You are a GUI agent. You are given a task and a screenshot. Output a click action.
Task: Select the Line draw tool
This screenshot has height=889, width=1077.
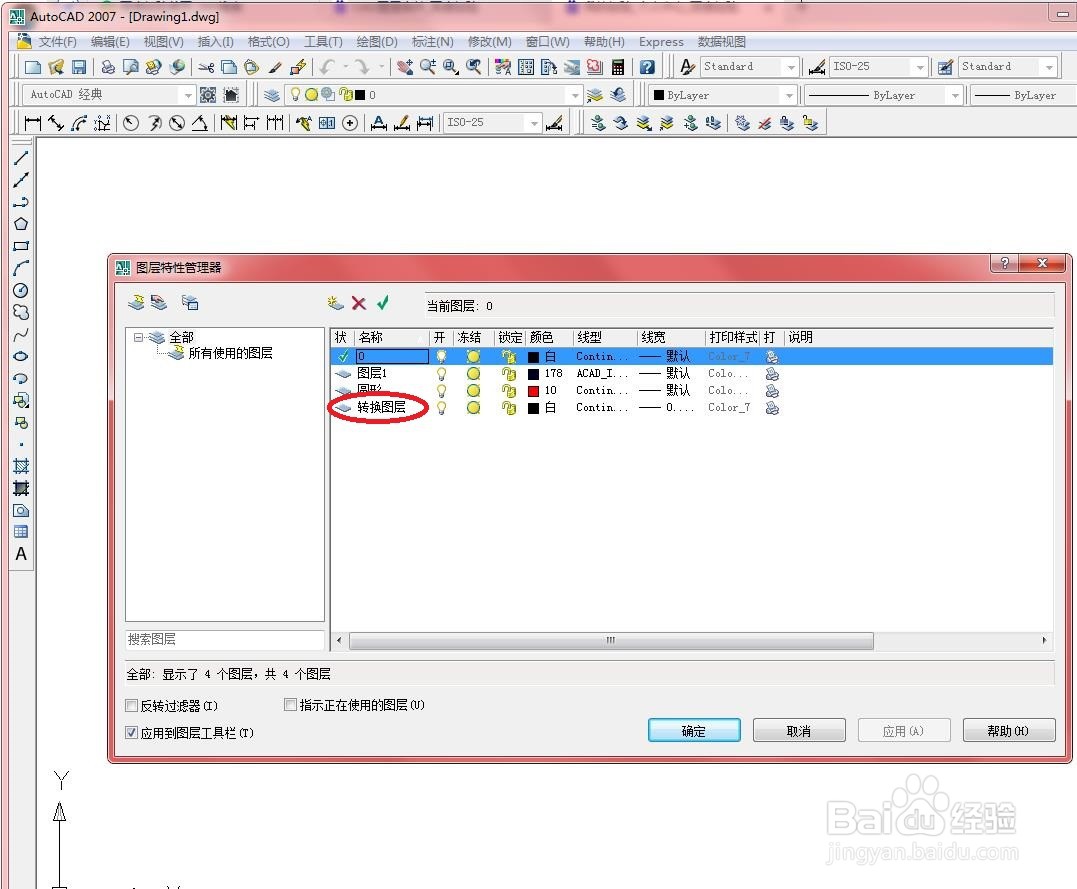tap(21, 157)
